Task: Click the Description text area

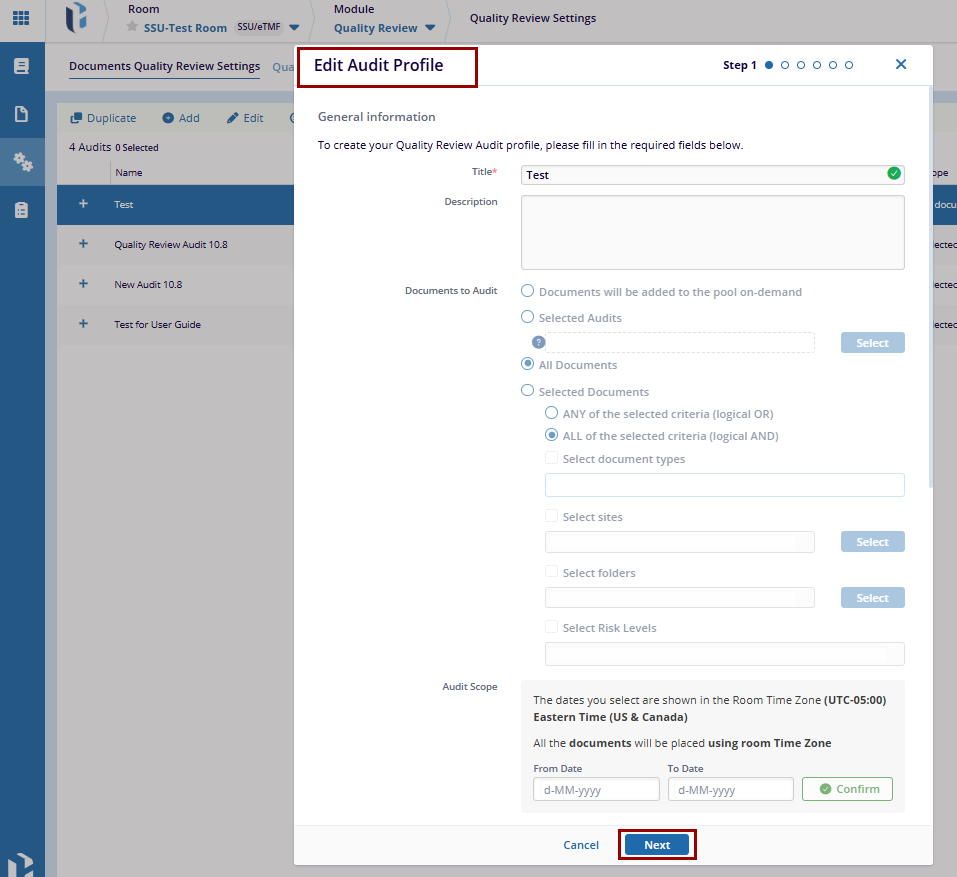Action: [712, 232]
